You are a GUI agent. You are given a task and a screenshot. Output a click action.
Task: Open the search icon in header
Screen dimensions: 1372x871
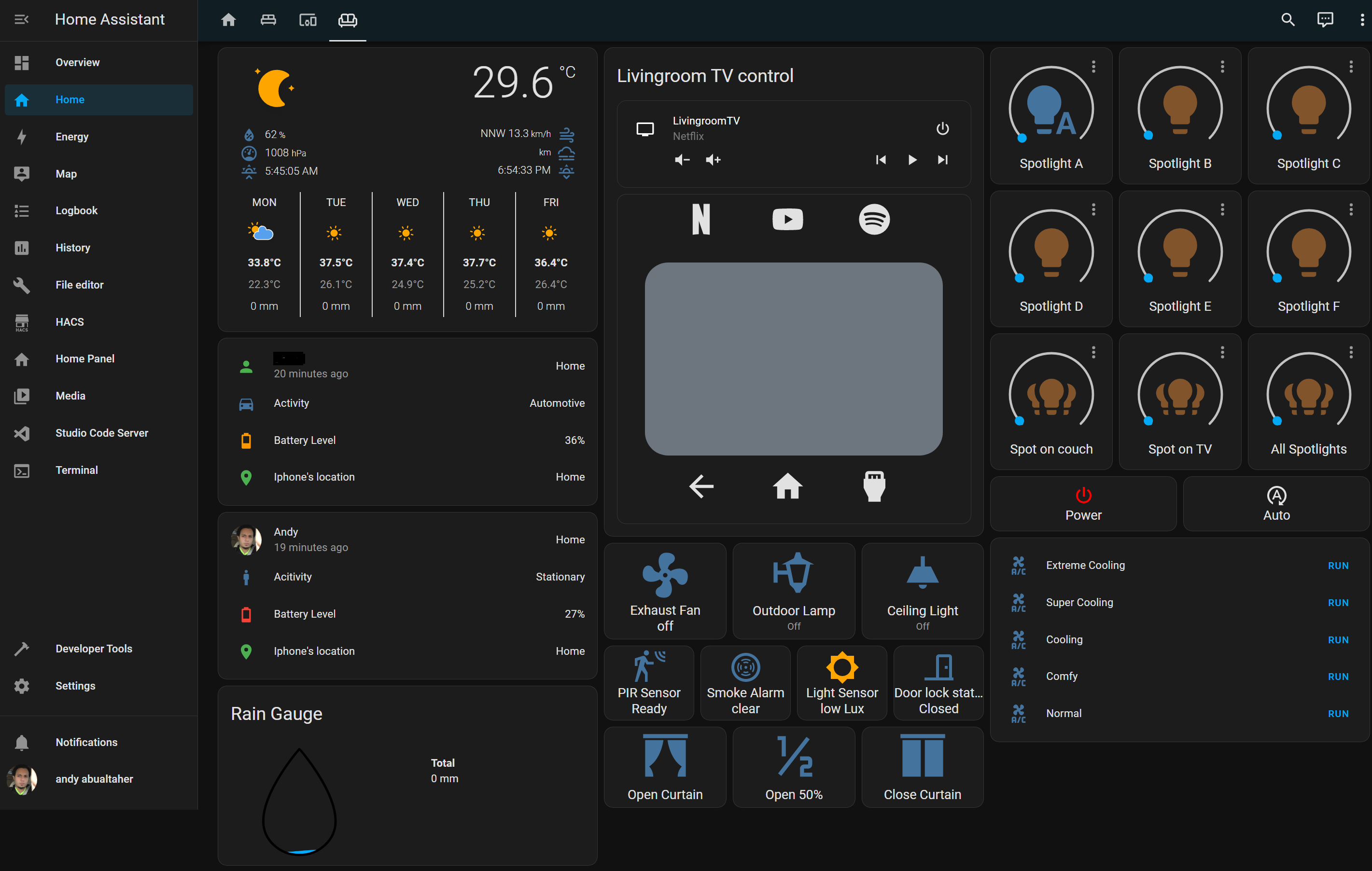1288,20
